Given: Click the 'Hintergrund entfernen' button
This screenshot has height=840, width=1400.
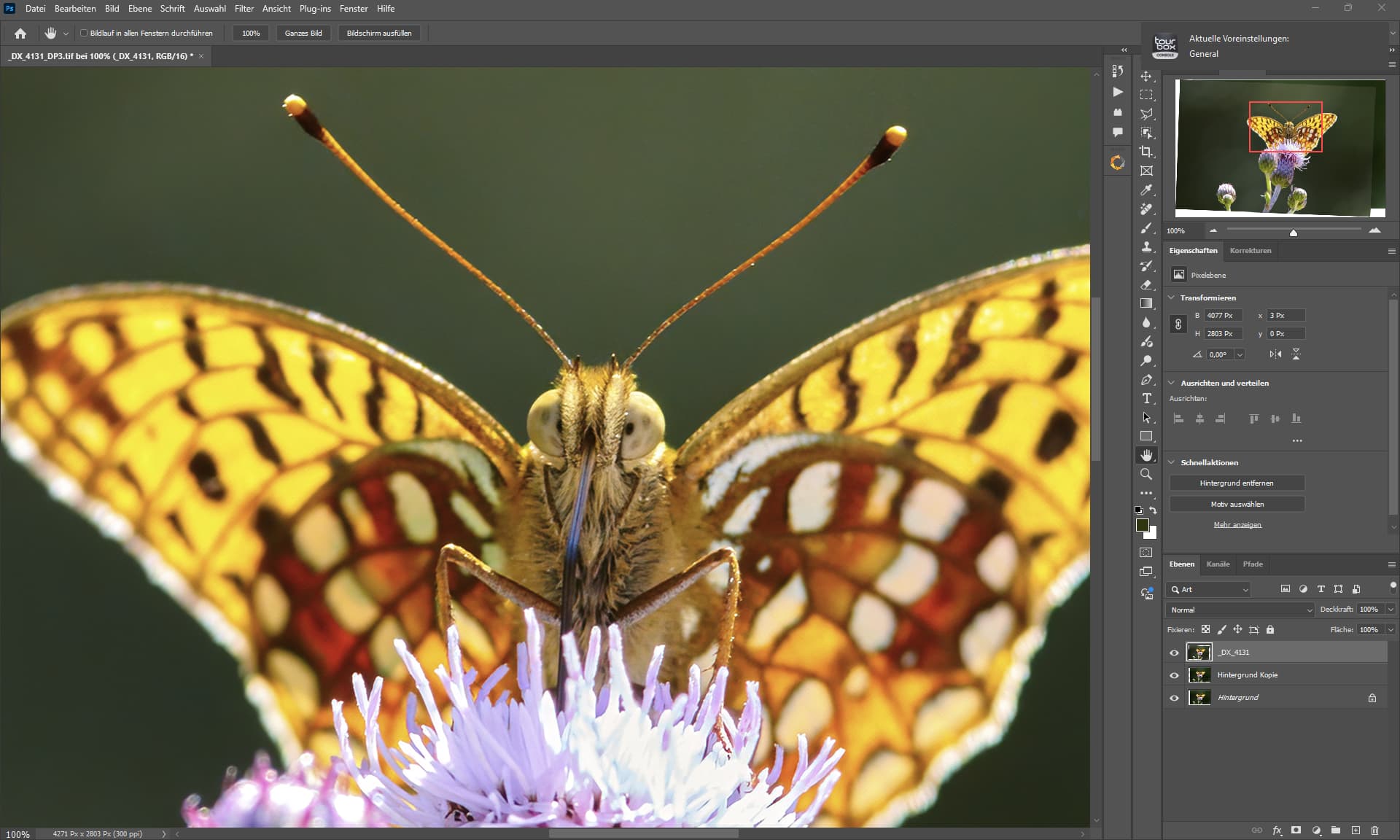Looking at the screenshot, I should pos(1237,483).
